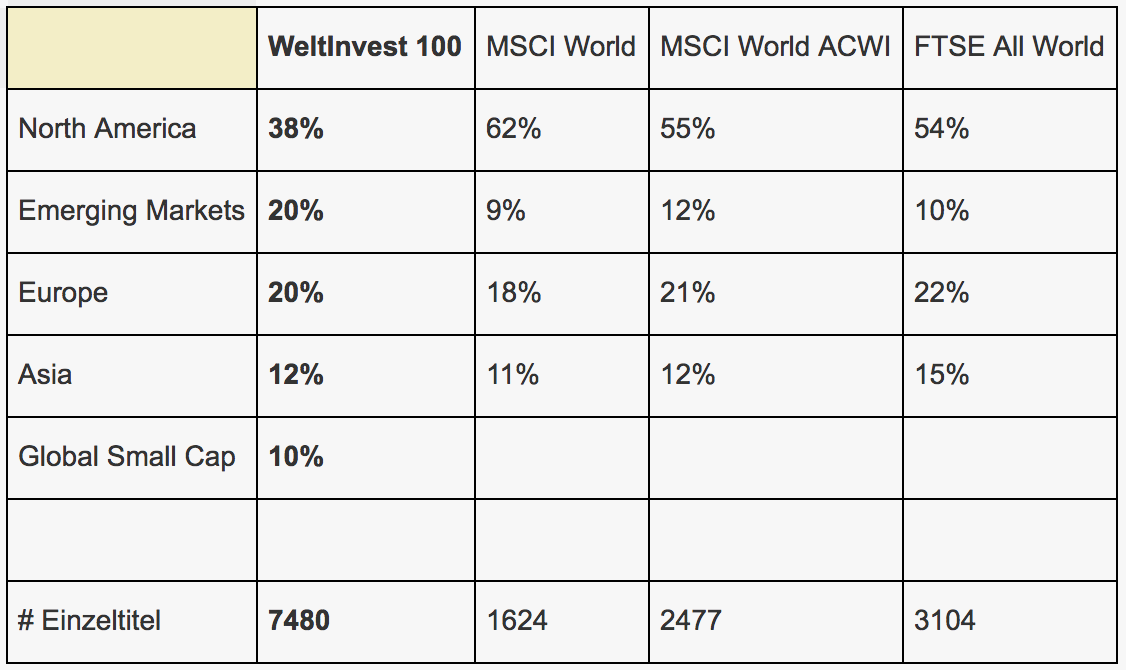Select the North America row label
This screenshot has height=670, width=1126.
pyautogui.click(x=108, y=129)
